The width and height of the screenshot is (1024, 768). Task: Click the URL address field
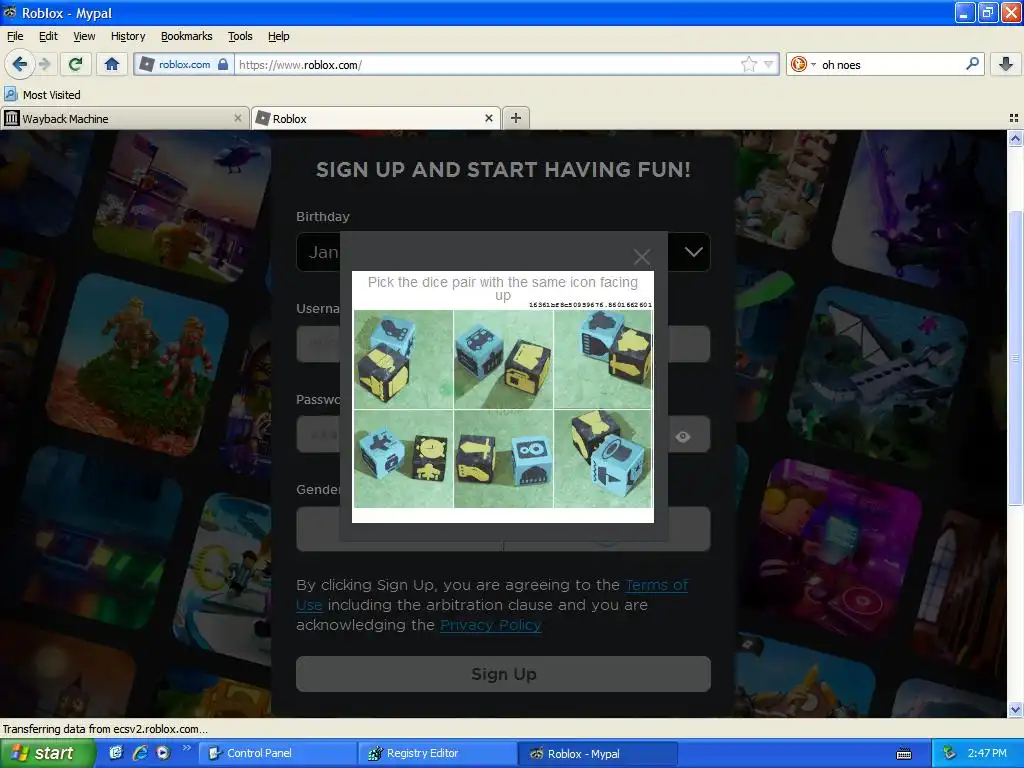pyautogui.click(x=487, y=65)
